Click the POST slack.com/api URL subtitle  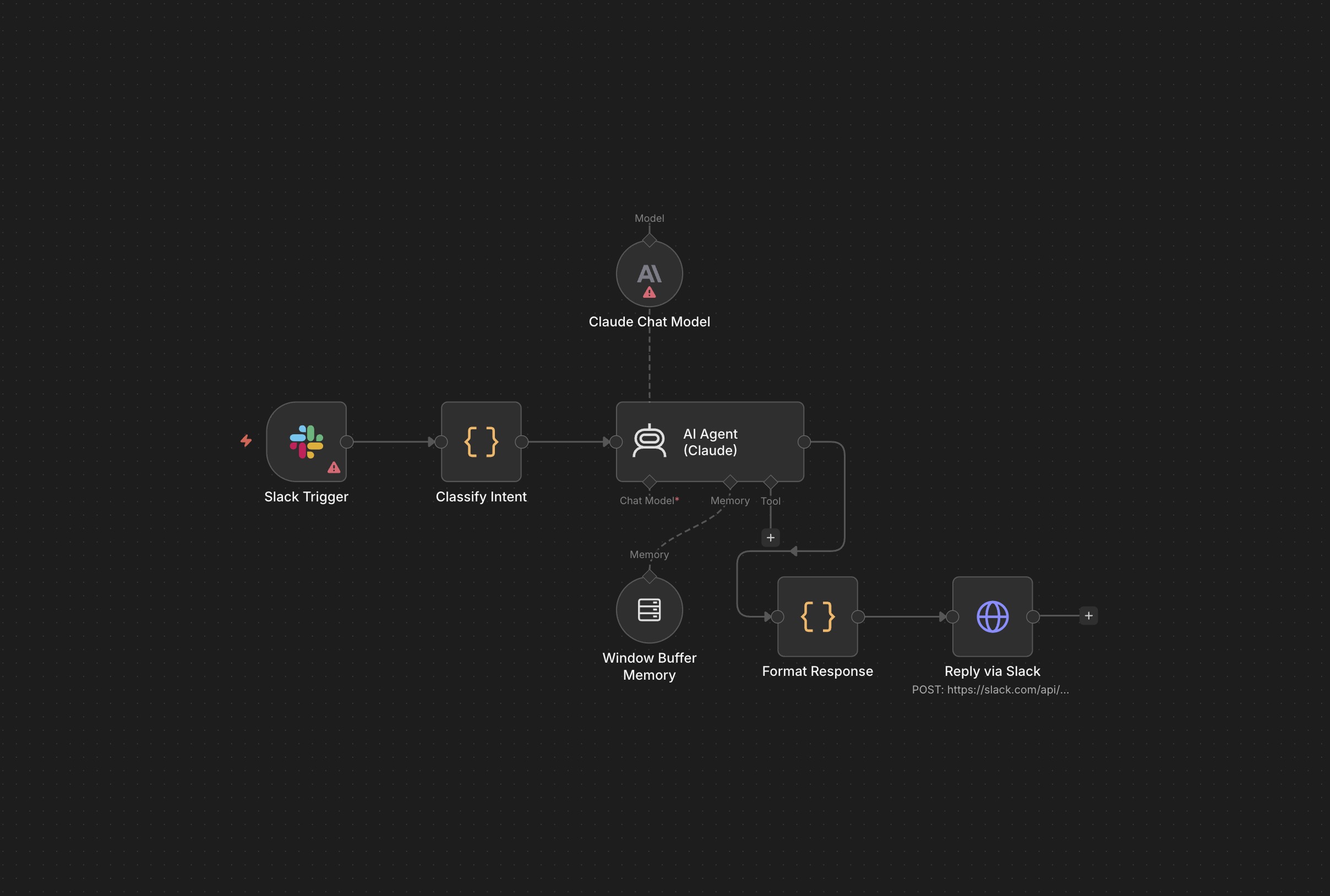990,690
